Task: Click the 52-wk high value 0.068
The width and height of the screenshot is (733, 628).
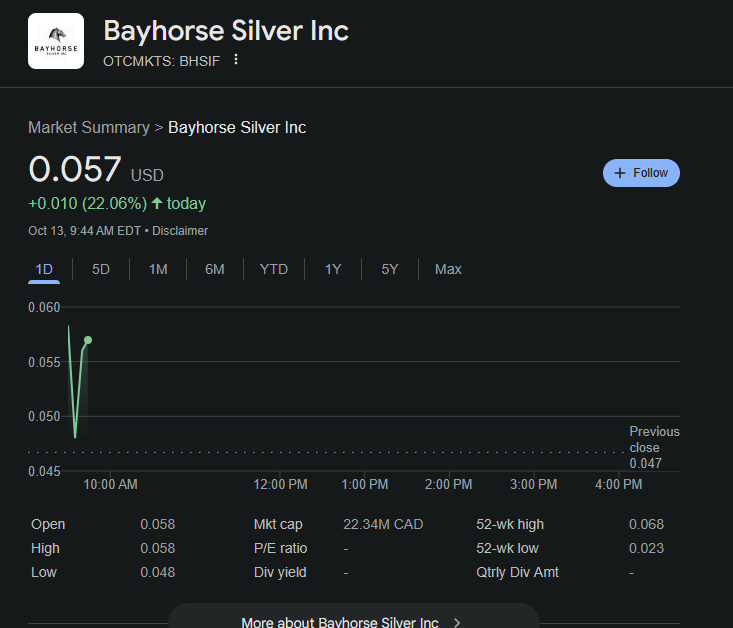Action: 646,525
